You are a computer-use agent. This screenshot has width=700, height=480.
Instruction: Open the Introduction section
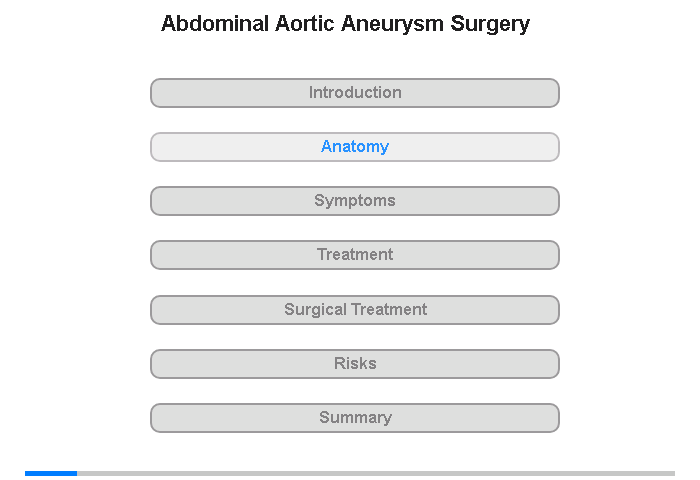[x=355, y=93]
